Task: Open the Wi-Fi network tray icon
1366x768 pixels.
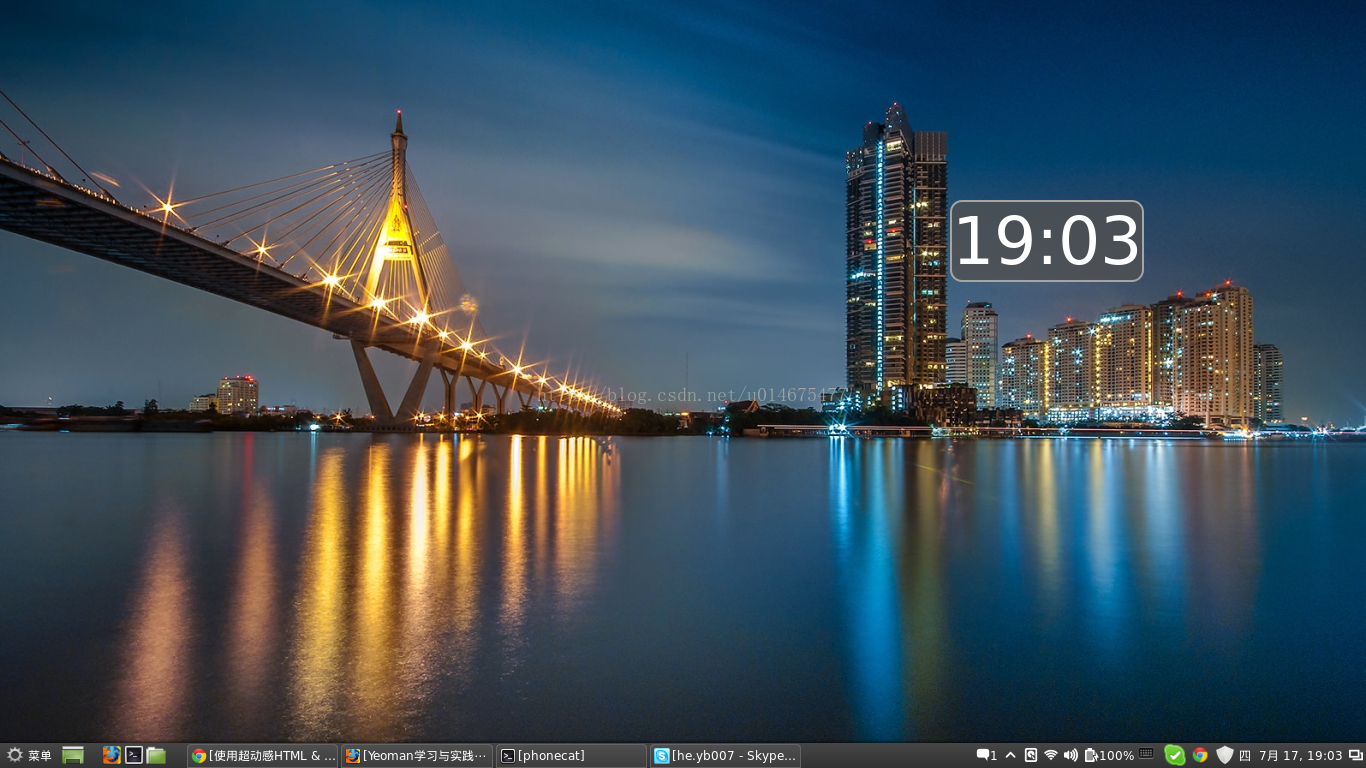Action: pos(1050,755)
